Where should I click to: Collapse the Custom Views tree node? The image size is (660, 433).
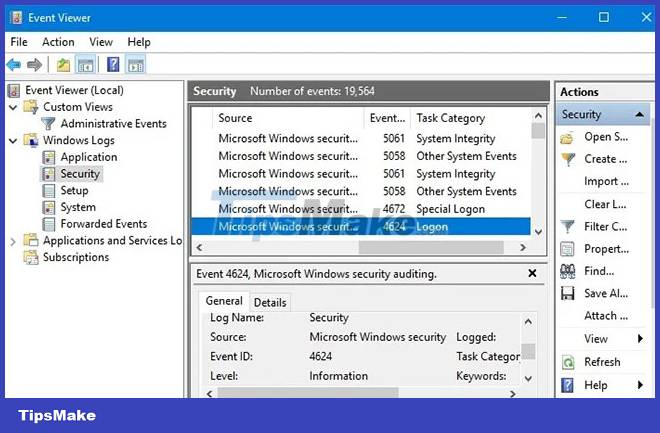[13, 107]
